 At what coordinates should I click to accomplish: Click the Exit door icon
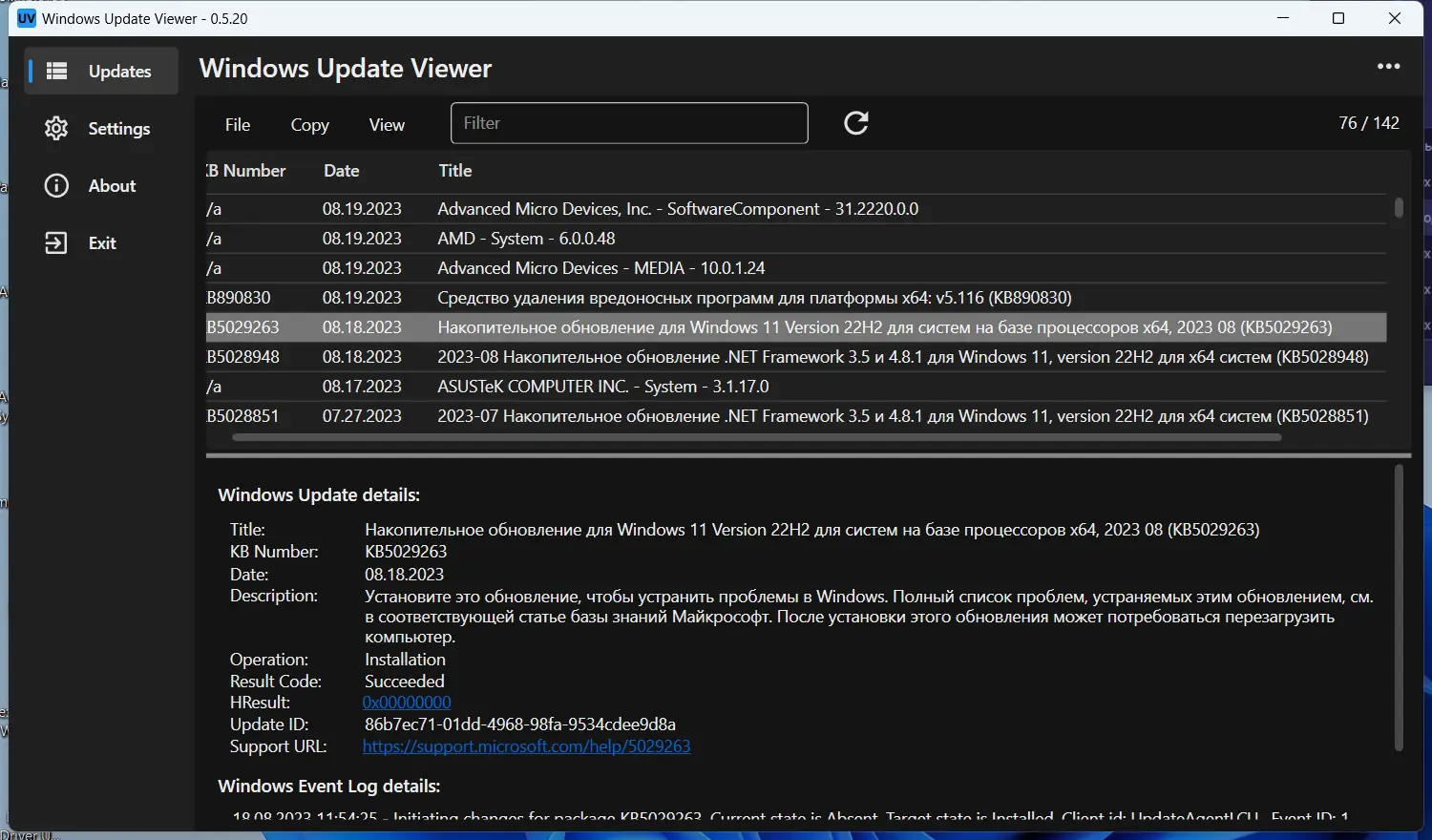[56, 242]
